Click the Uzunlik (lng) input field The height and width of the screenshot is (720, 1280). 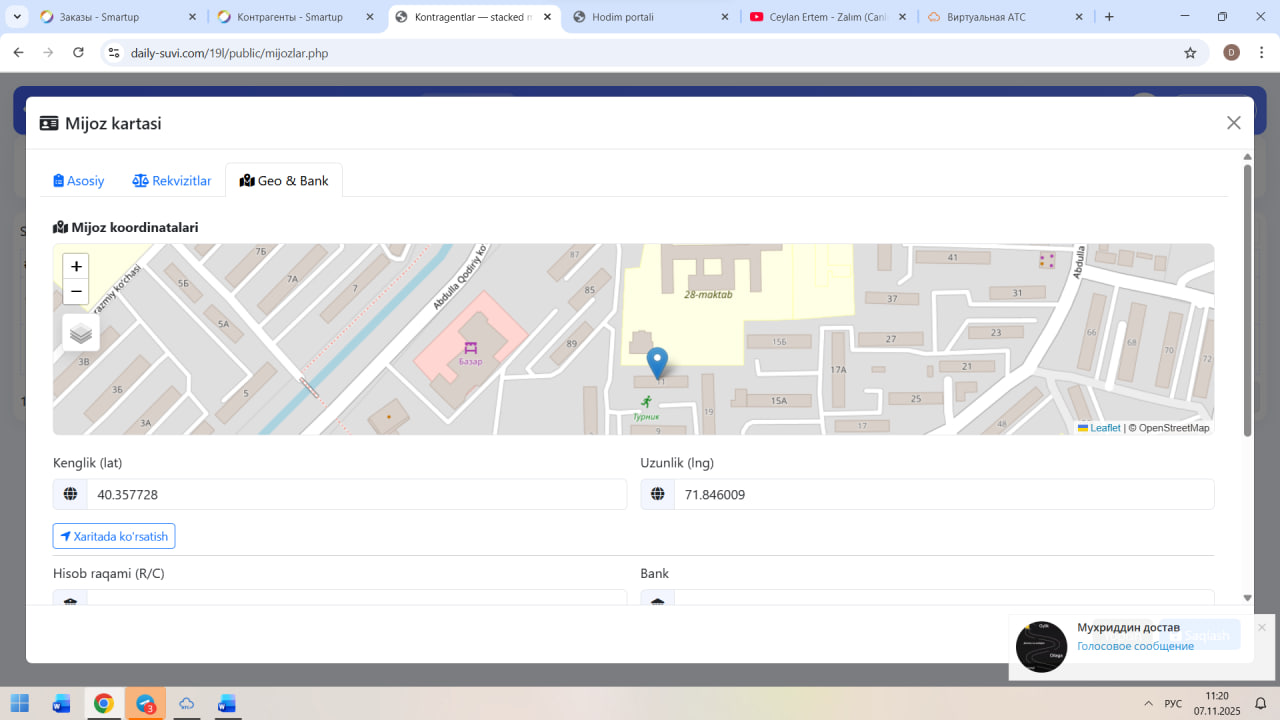pyautogui.click(x=943, y=494)
